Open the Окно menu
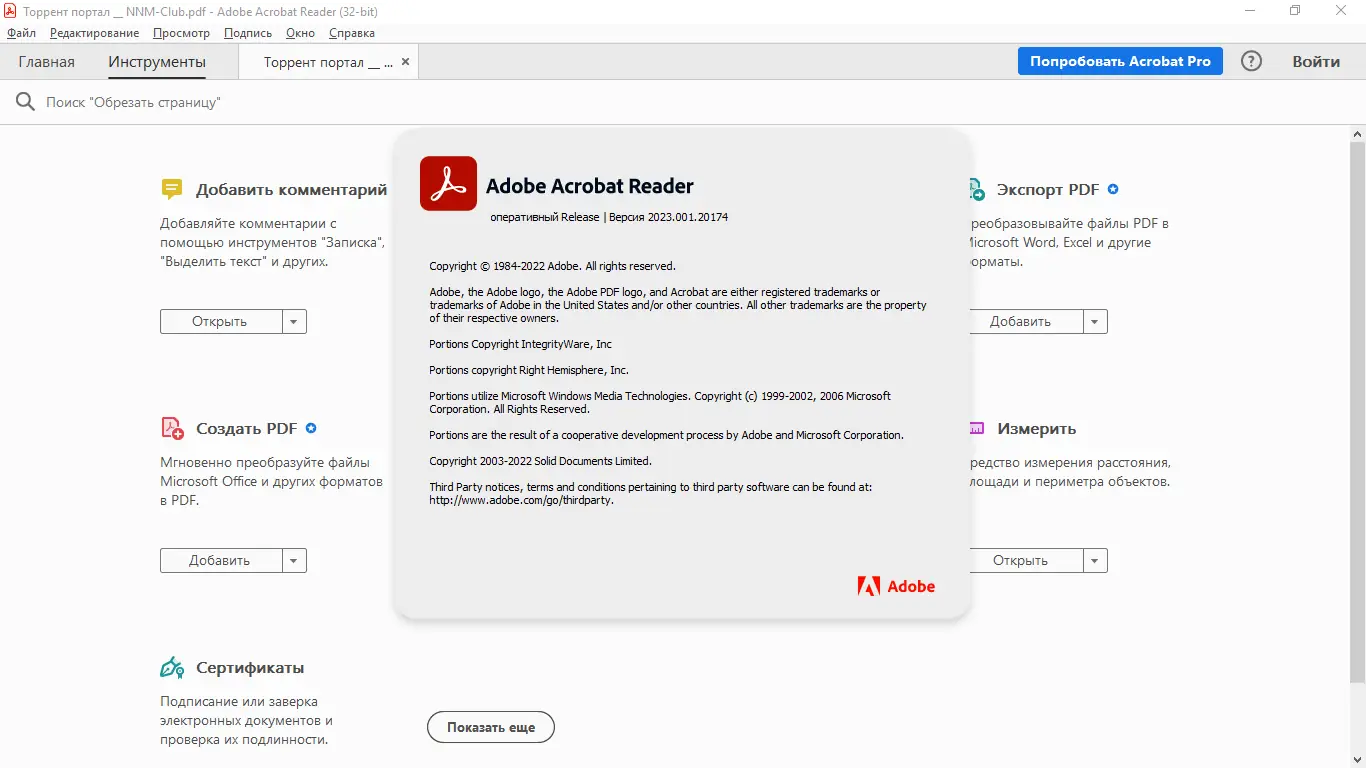The height and width of the screenshot is (768, 1366). point(300,33)
